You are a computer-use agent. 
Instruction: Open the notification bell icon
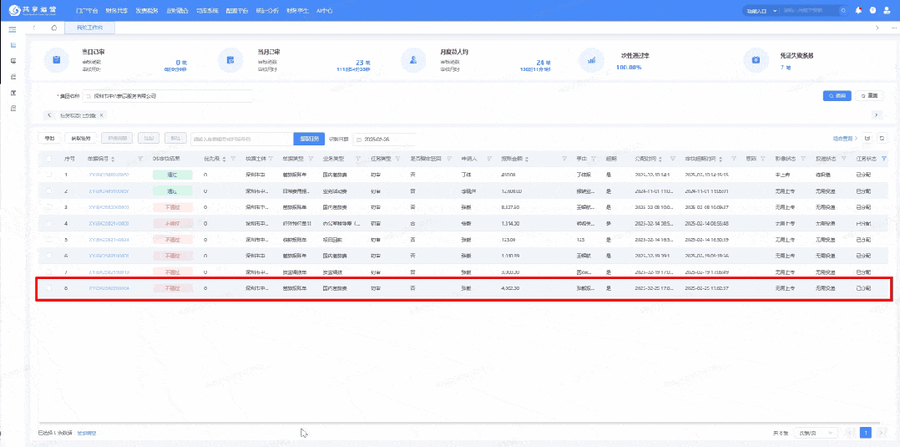(858, 10)
